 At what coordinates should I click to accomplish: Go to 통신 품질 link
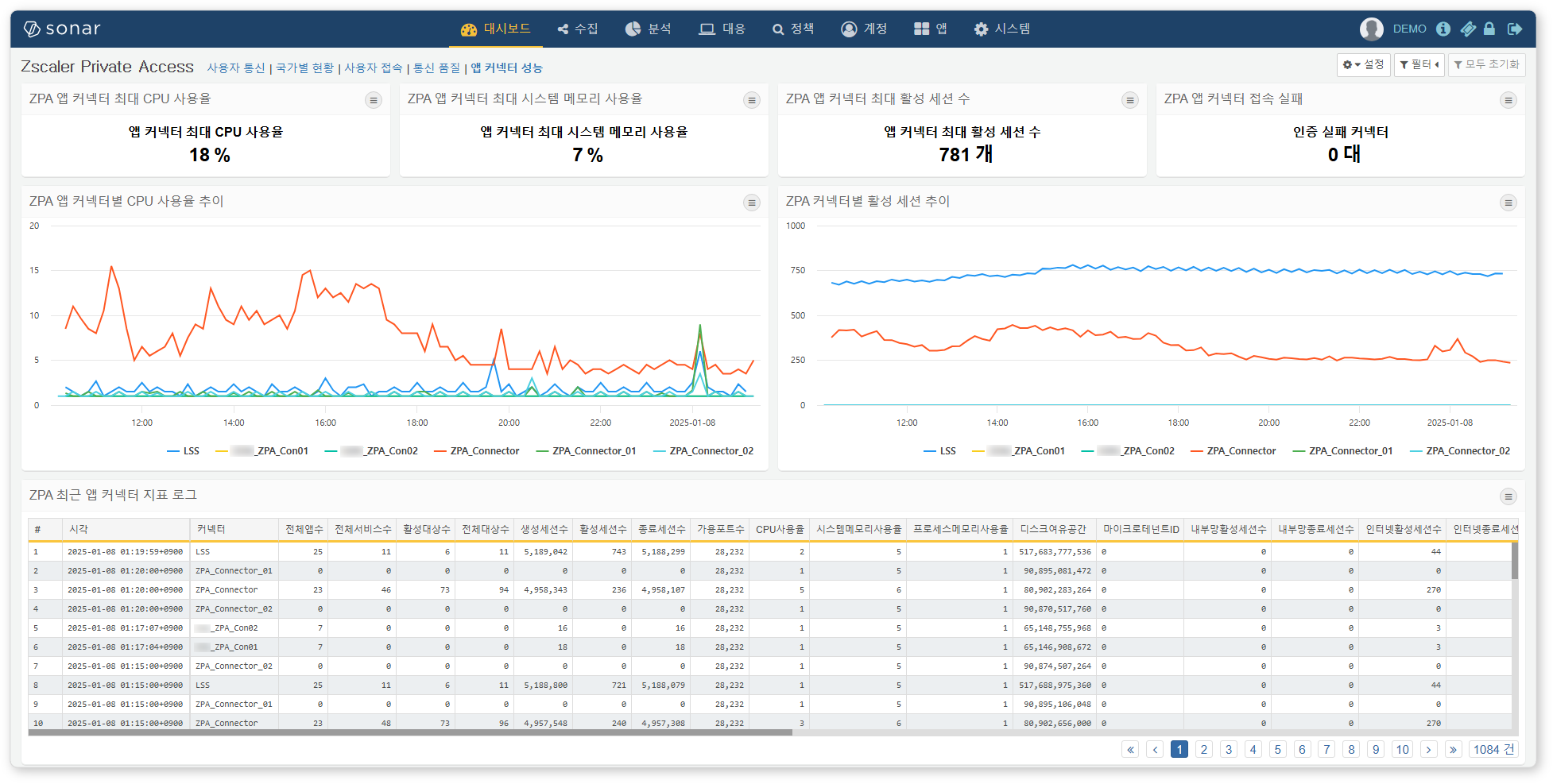click(x=436, y=68)
